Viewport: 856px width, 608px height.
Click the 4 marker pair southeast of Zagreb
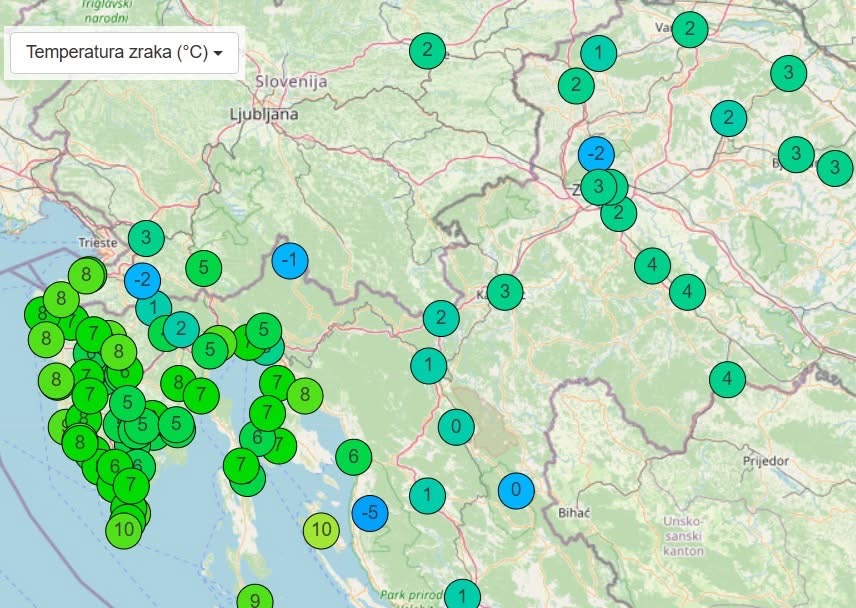651,266
